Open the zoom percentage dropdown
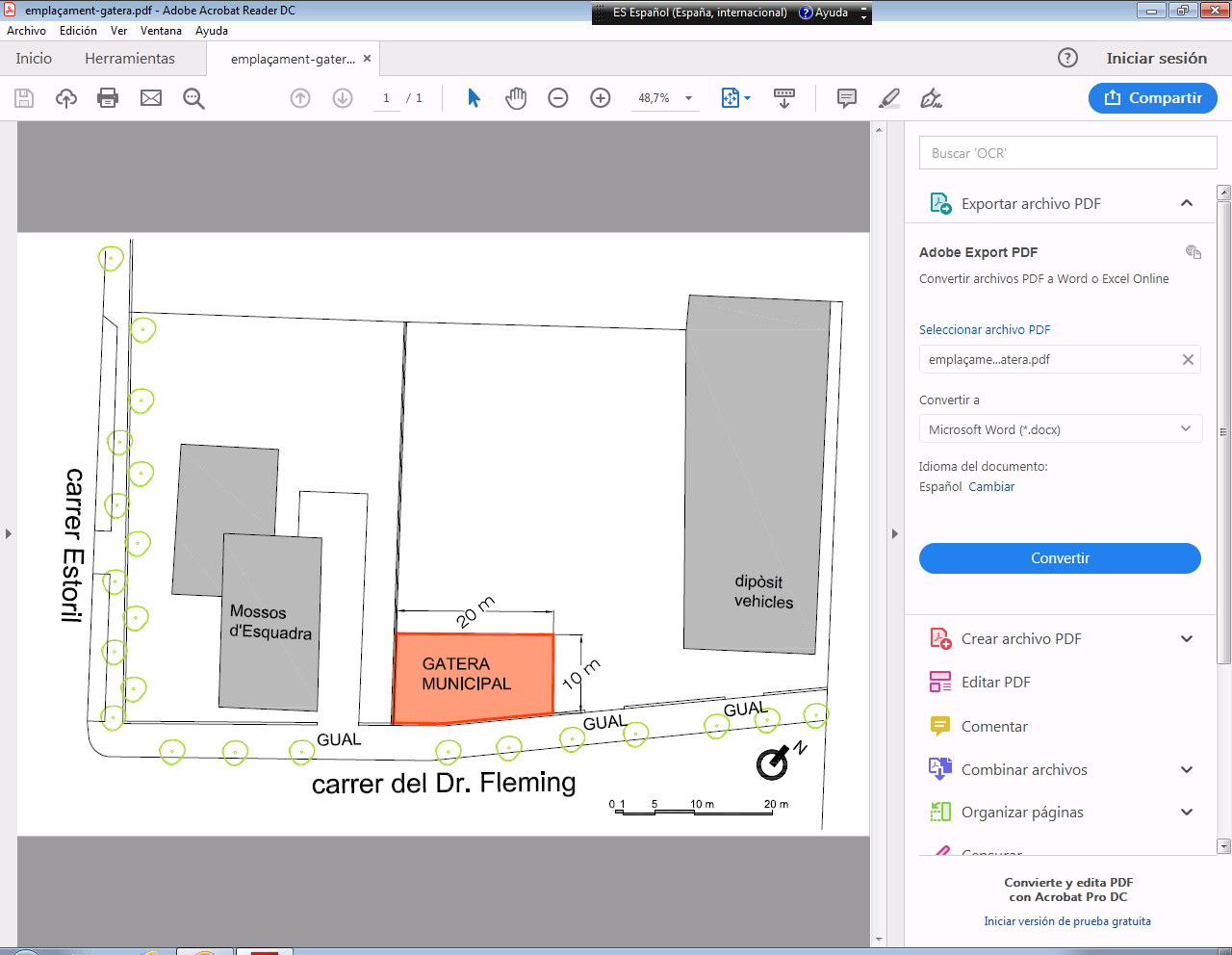The width and height of the screenshot is (1232, 955). pyautogui.click(x=688, y=98)
